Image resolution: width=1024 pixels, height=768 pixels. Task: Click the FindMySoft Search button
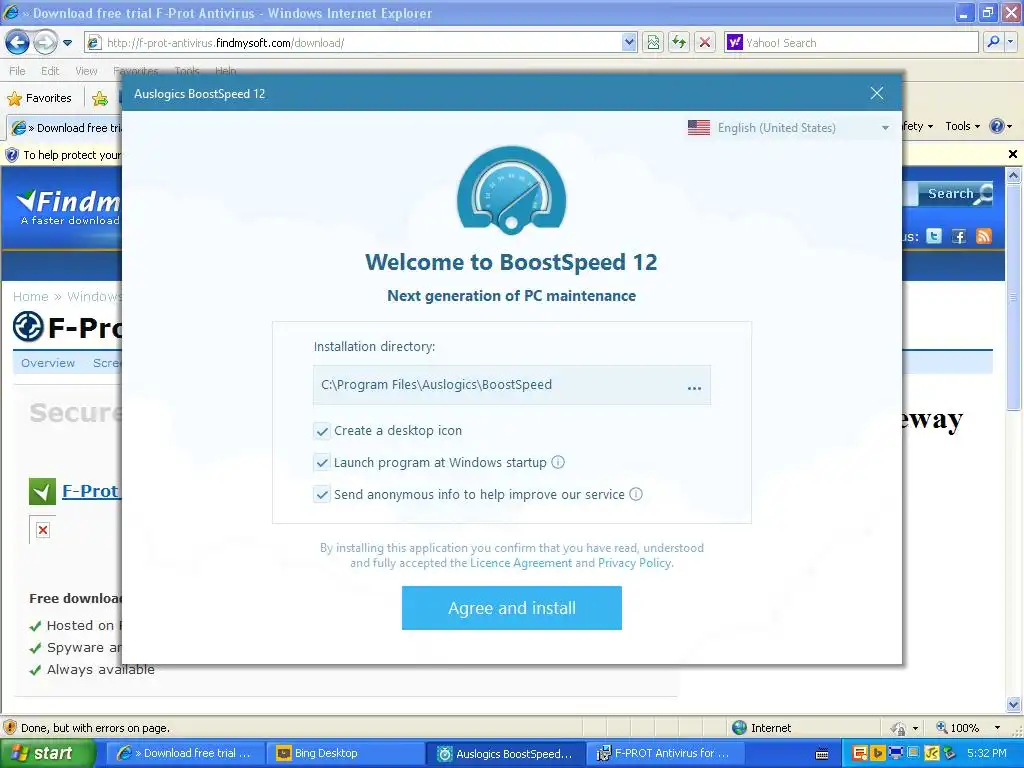[955, 194]
